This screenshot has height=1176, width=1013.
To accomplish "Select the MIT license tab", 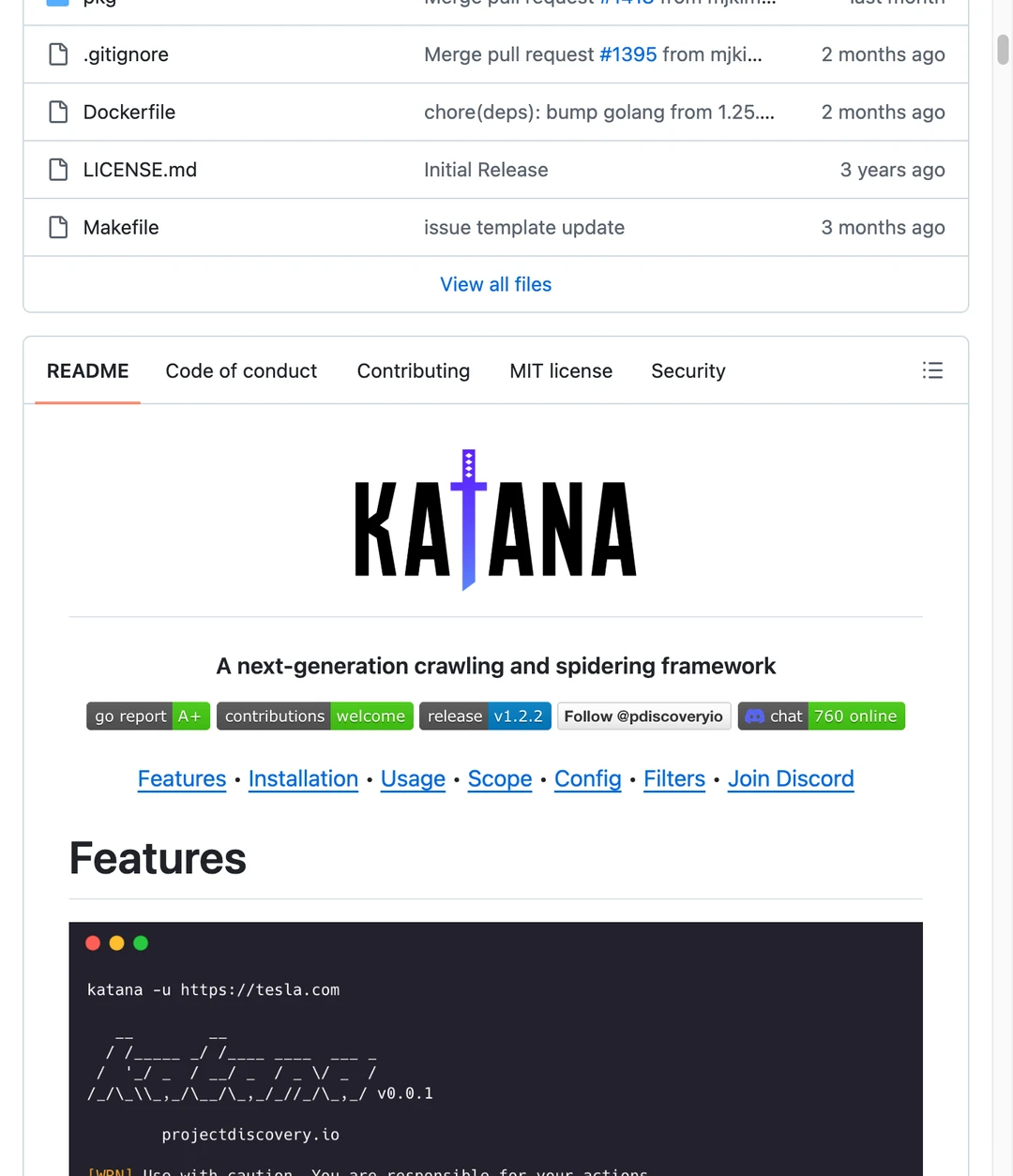I will pos(561,371).
